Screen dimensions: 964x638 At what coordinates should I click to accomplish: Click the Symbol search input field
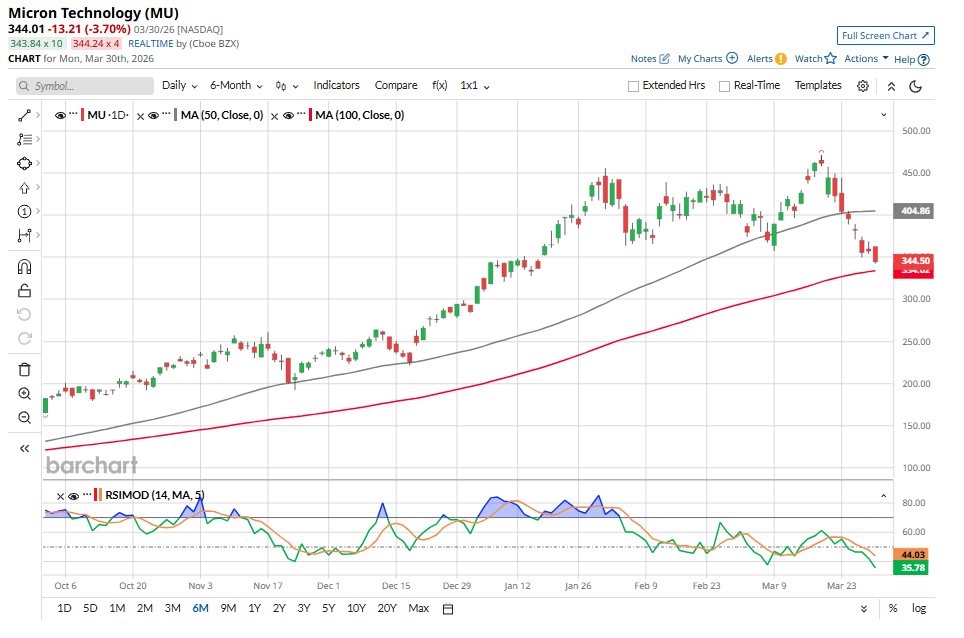84,86
